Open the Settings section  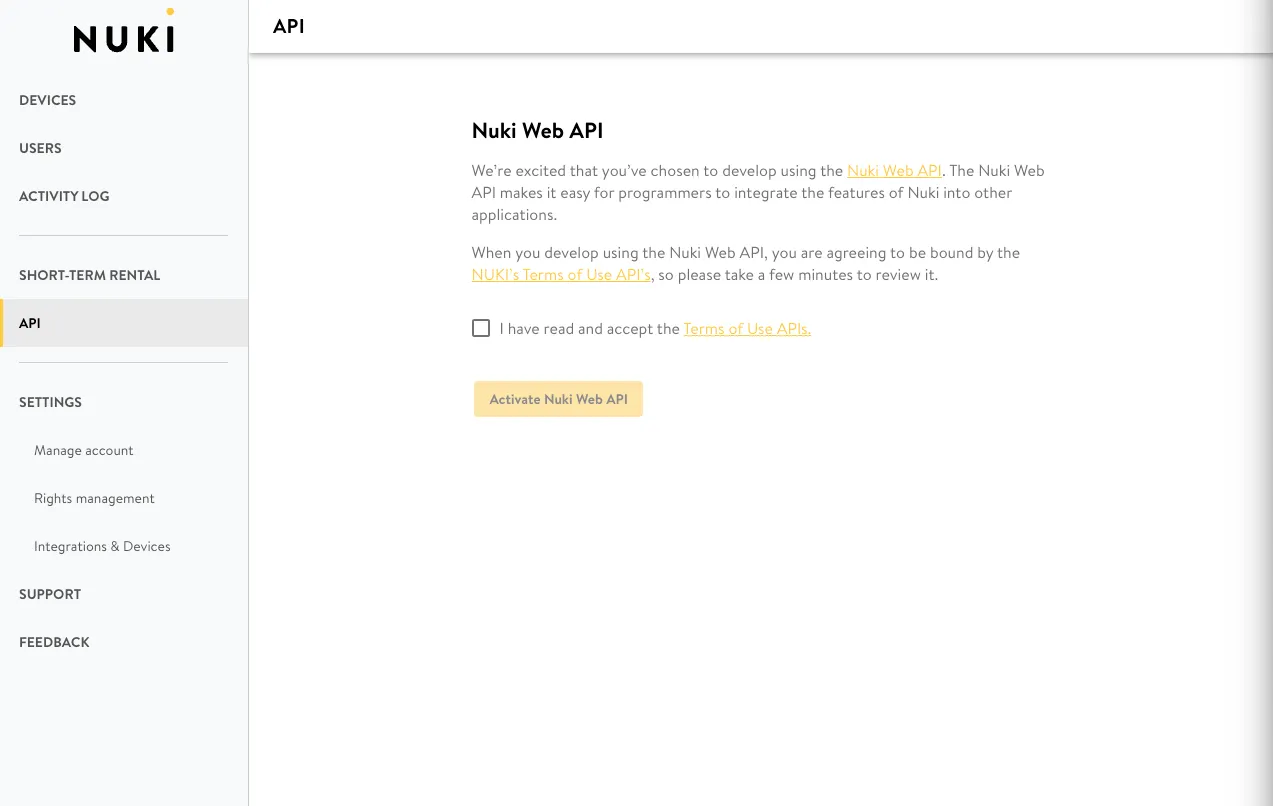(50, 402)
